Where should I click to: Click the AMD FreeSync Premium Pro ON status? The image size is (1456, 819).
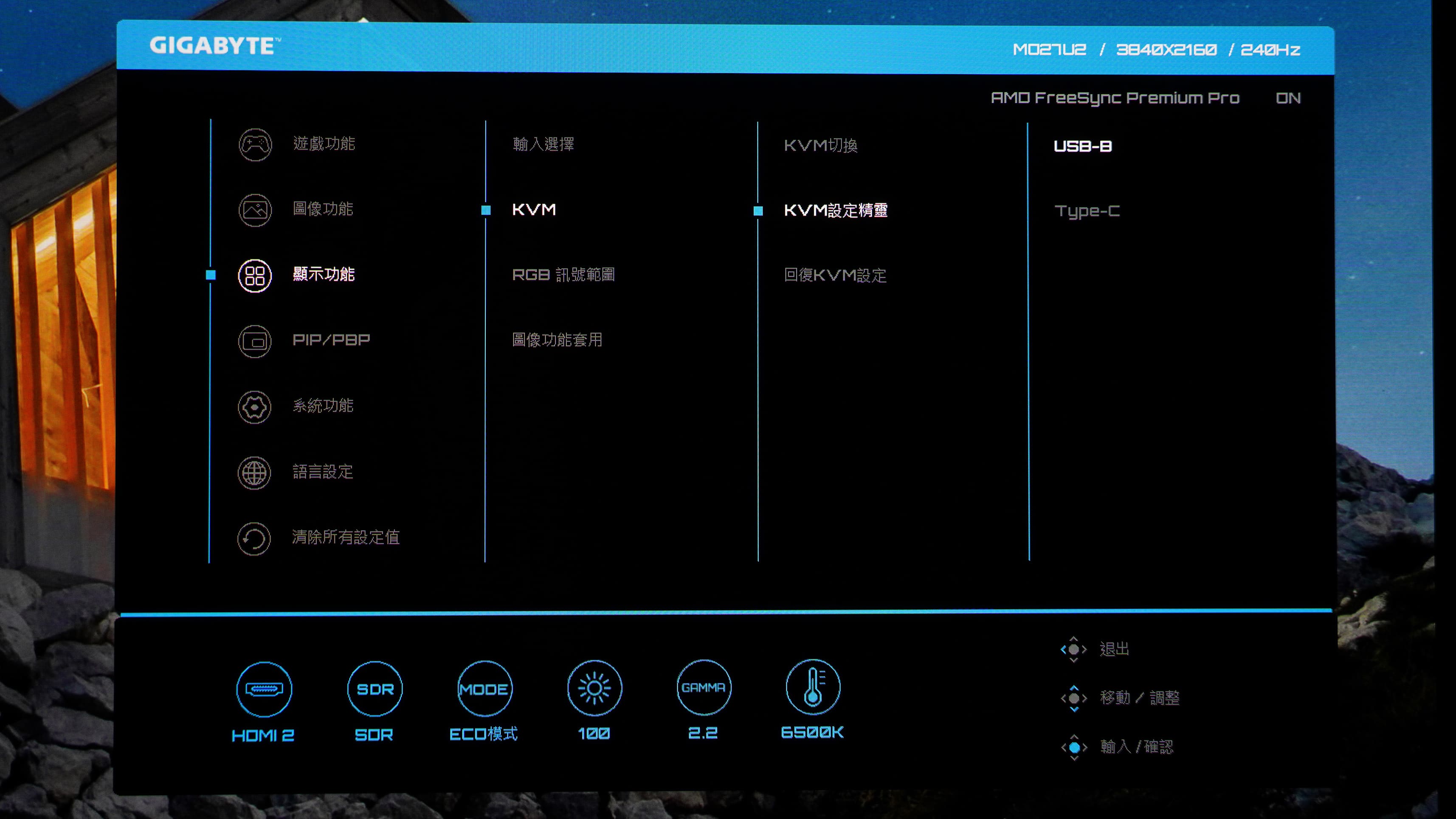click(x=1288, y=99)
